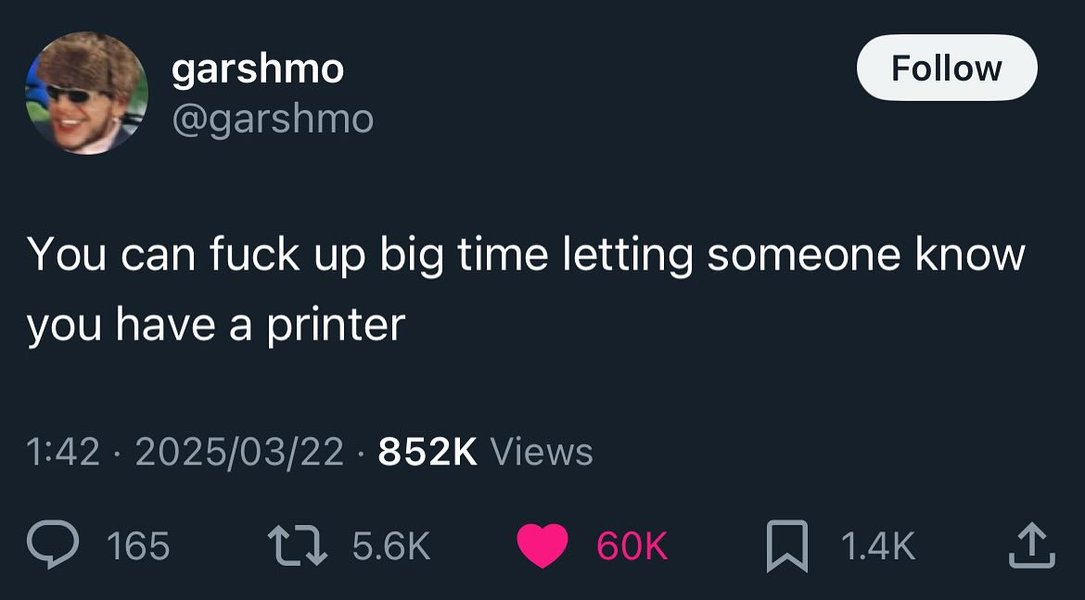Follow the garshmo account

(946, 68)
